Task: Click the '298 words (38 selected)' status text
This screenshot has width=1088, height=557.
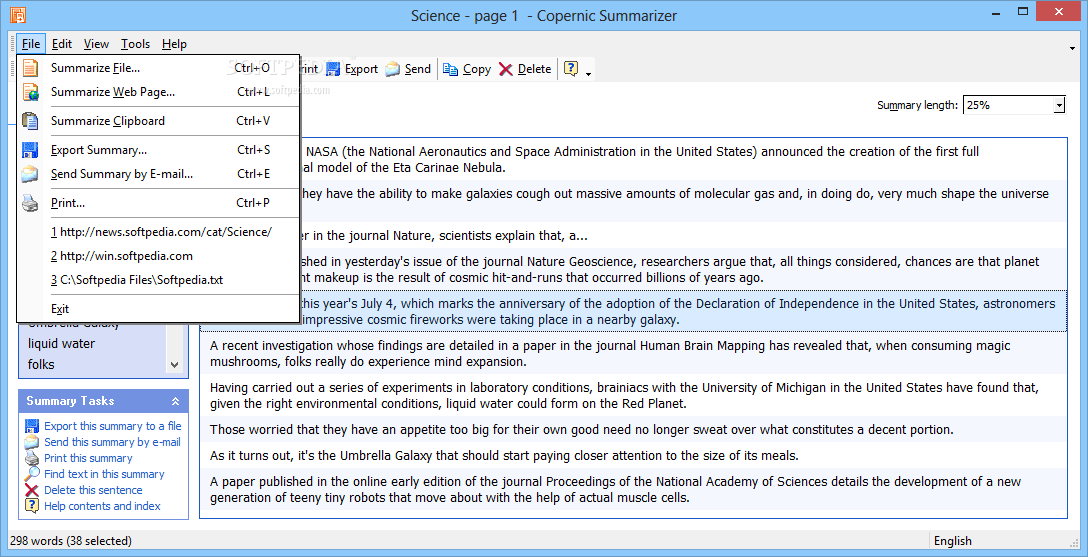Action: click(71, 541)
